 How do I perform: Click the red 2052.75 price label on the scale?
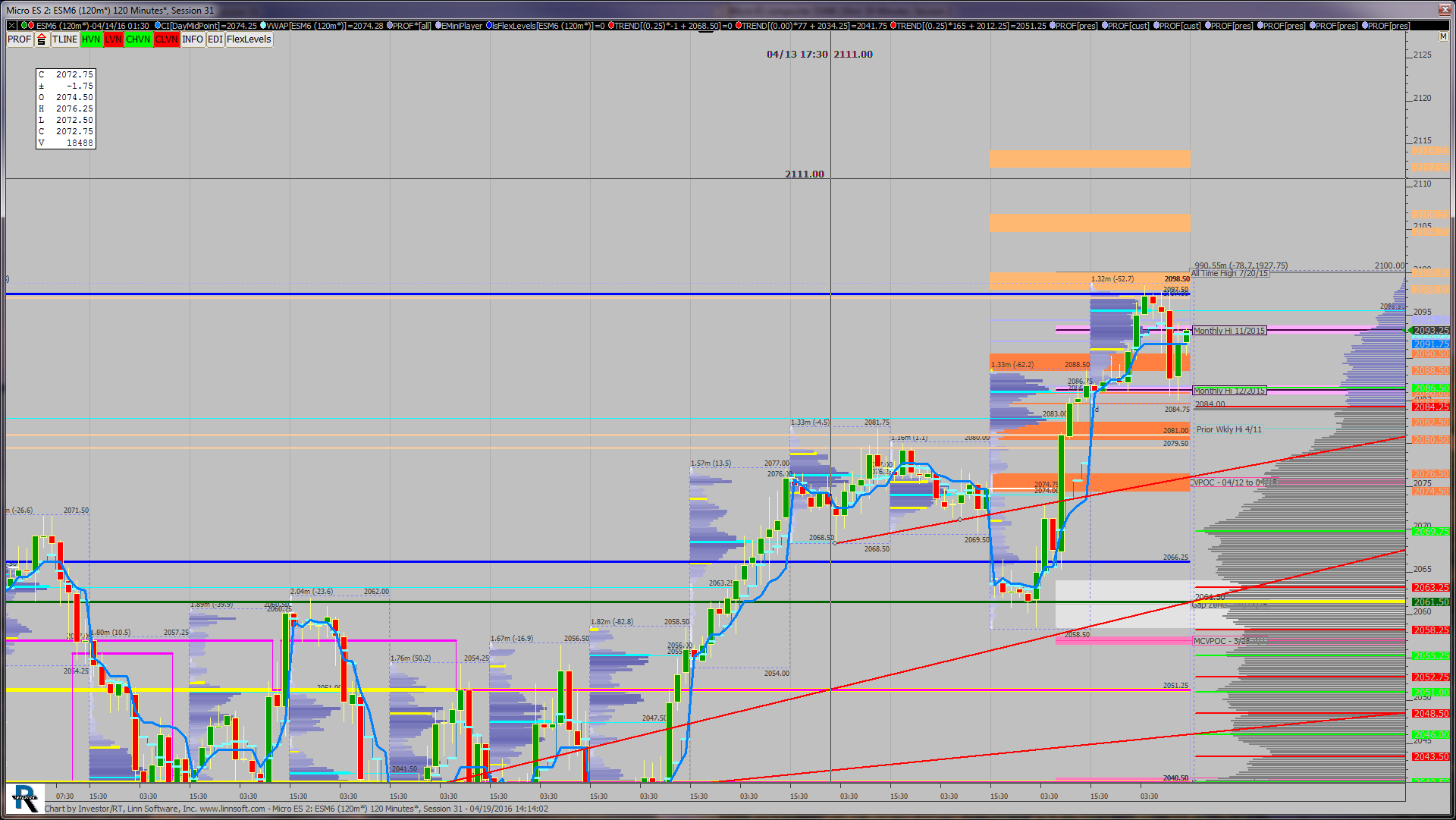[1431, 677]
